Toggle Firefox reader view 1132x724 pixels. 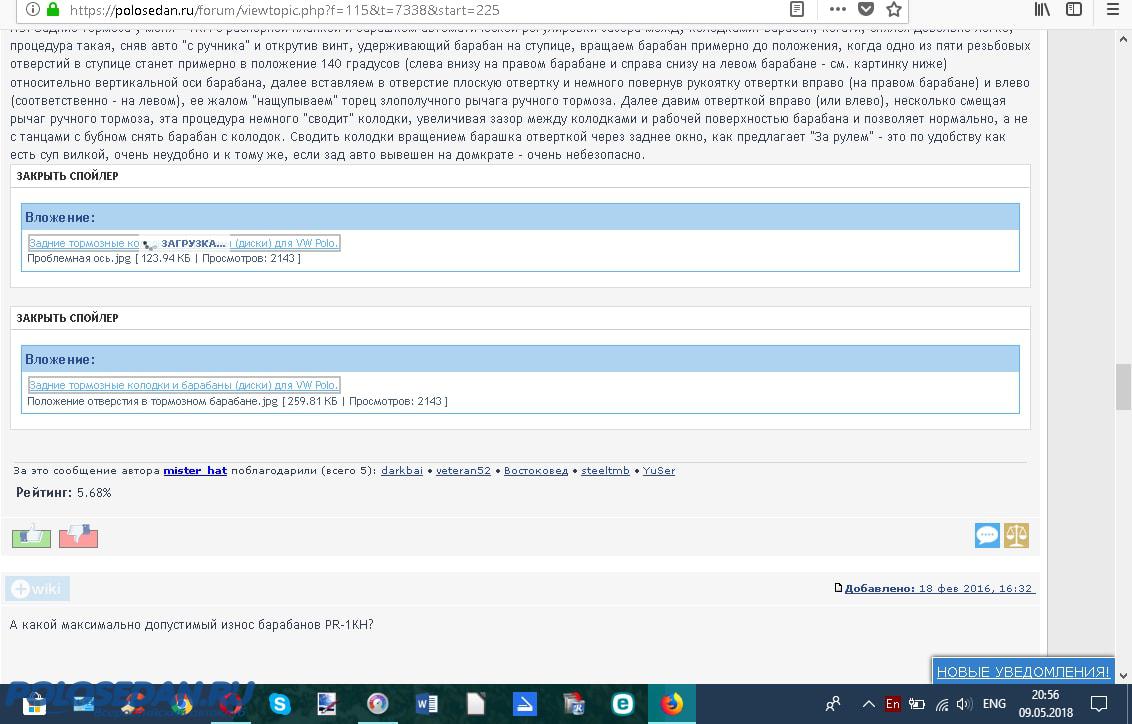[797, 10]
